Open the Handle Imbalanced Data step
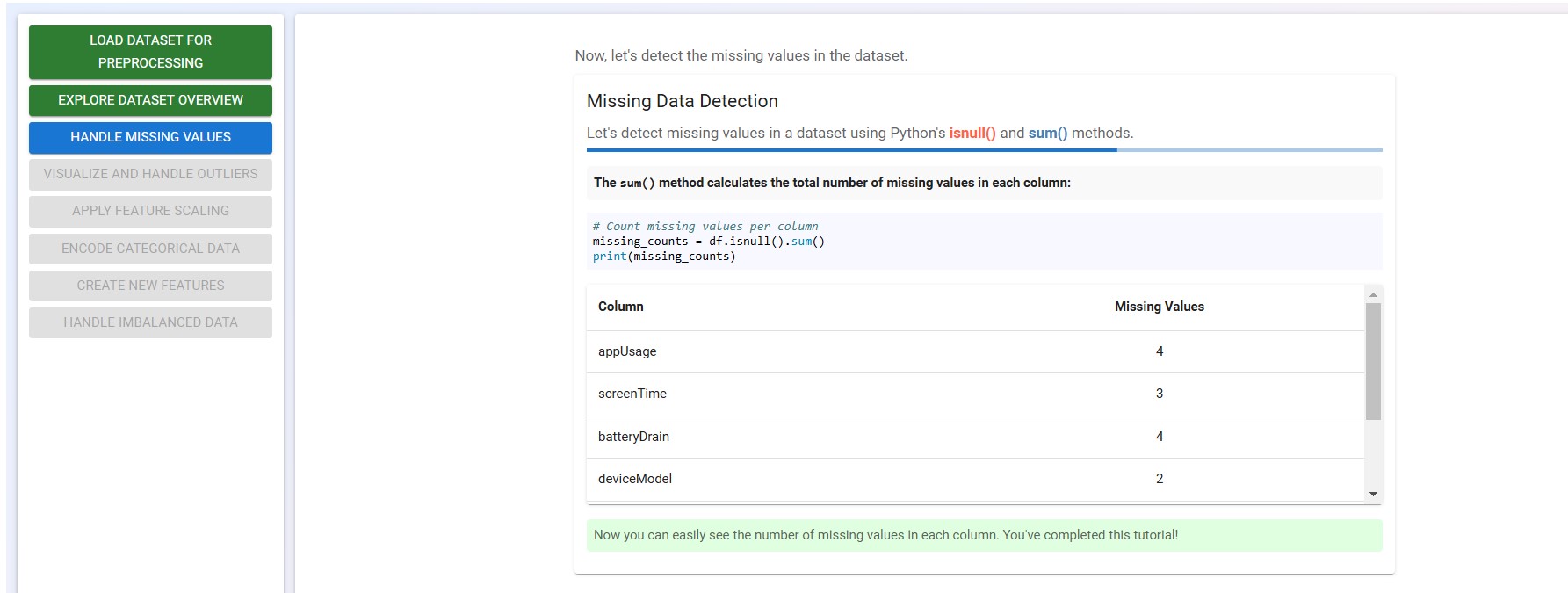The width and height of the screenshot is (1568, 593). (150, 322)
